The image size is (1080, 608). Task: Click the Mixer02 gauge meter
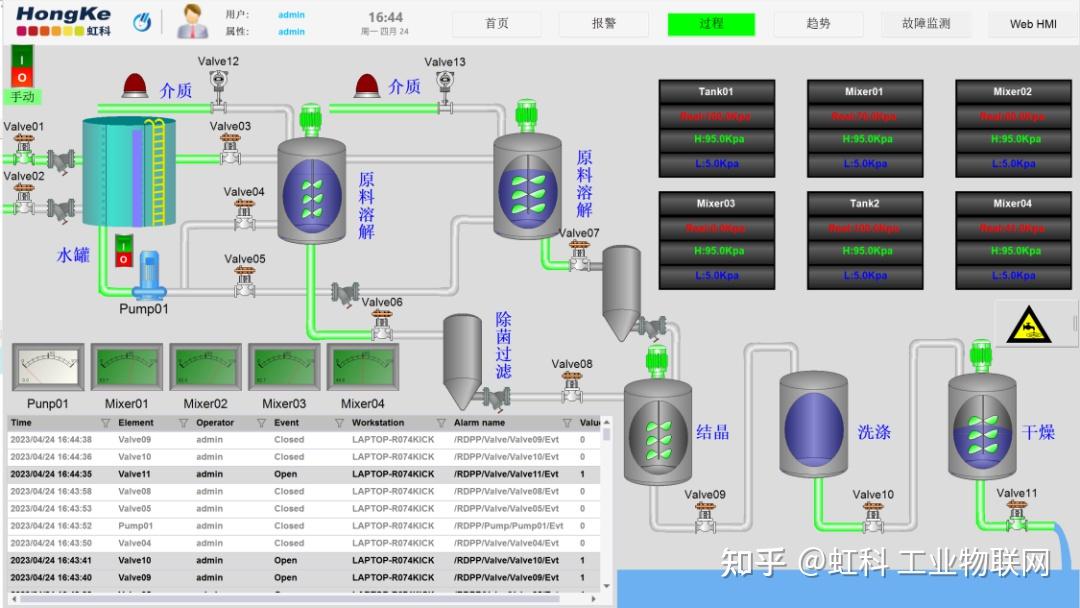pos(204,365)
